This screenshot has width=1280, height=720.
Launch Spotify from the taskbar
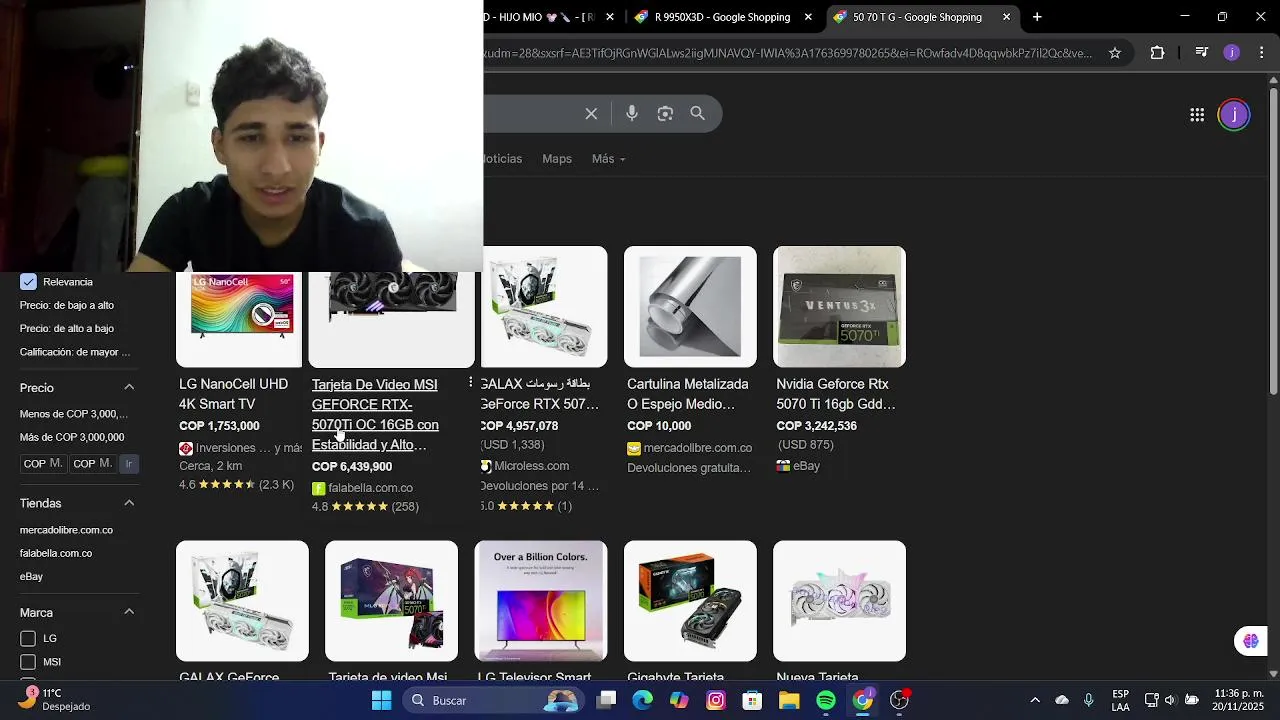pyautogui.click(x=826, y=700)
